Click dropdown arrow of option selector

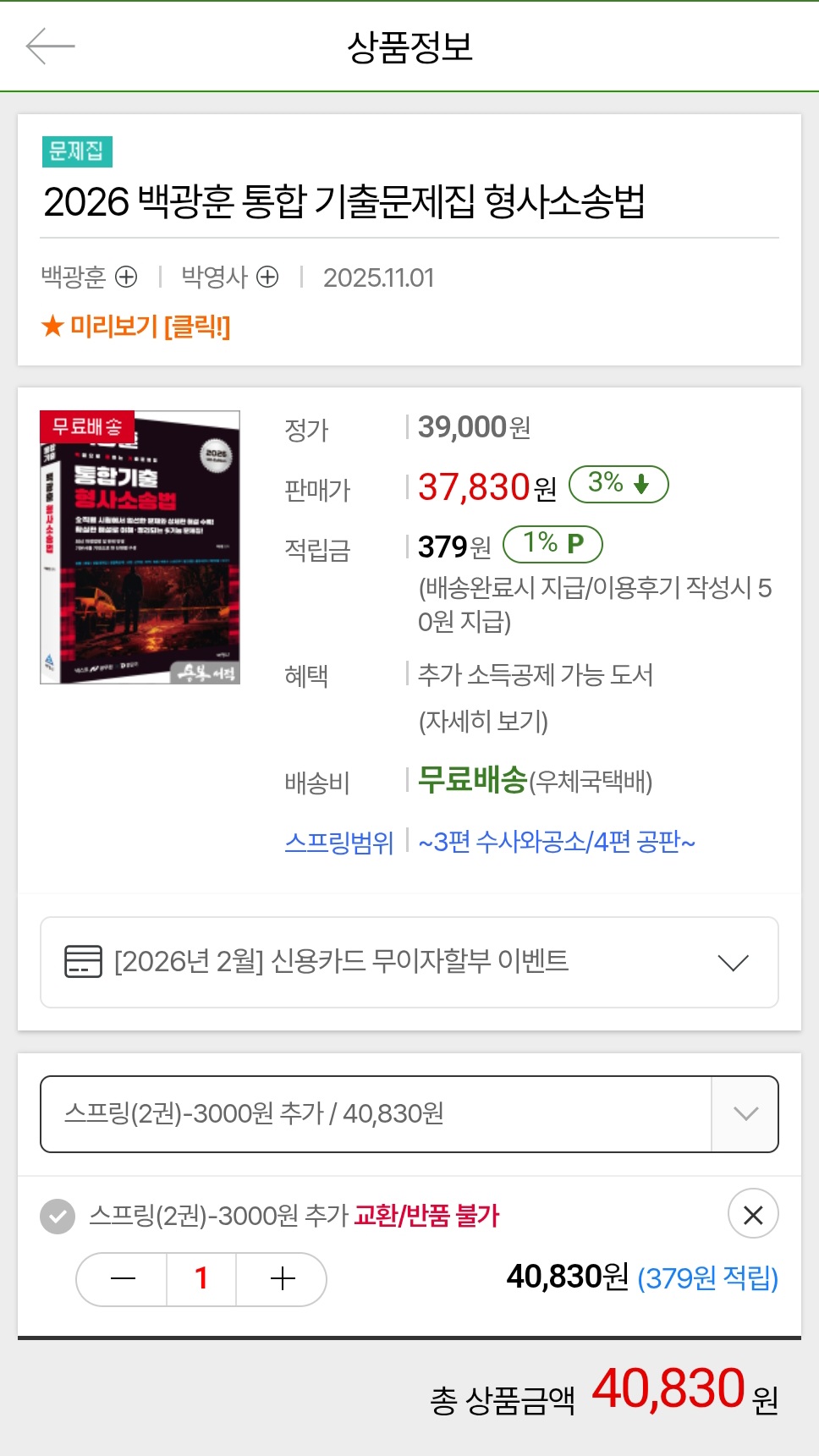745,1114
